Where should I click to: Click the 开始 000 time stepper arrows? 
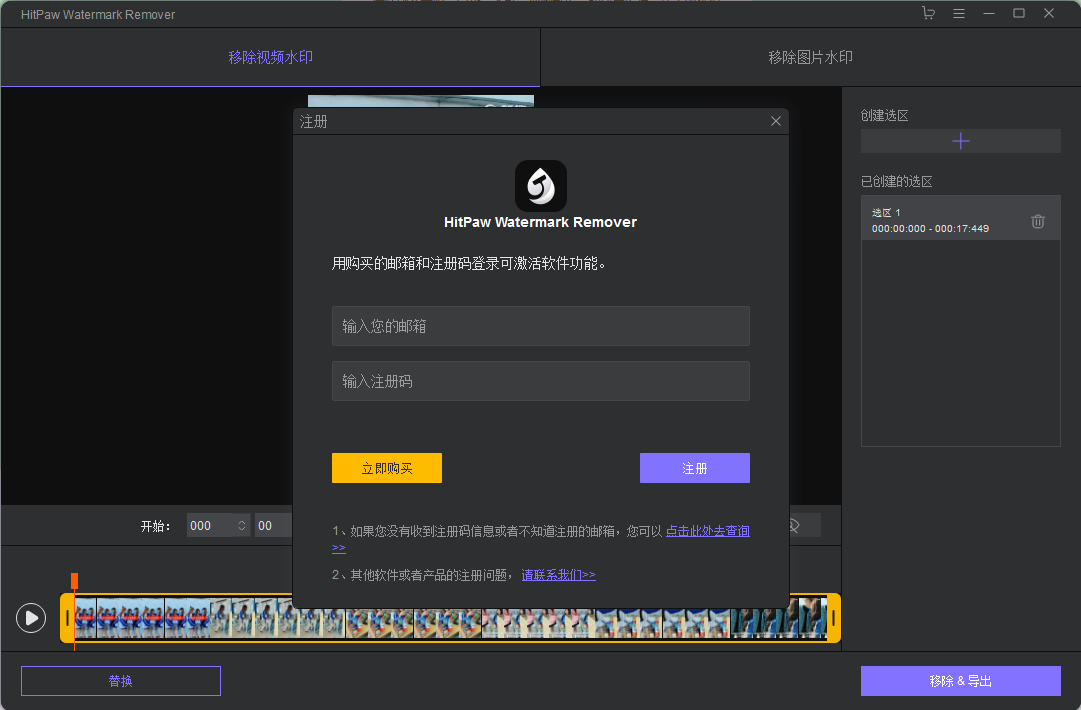241,525
